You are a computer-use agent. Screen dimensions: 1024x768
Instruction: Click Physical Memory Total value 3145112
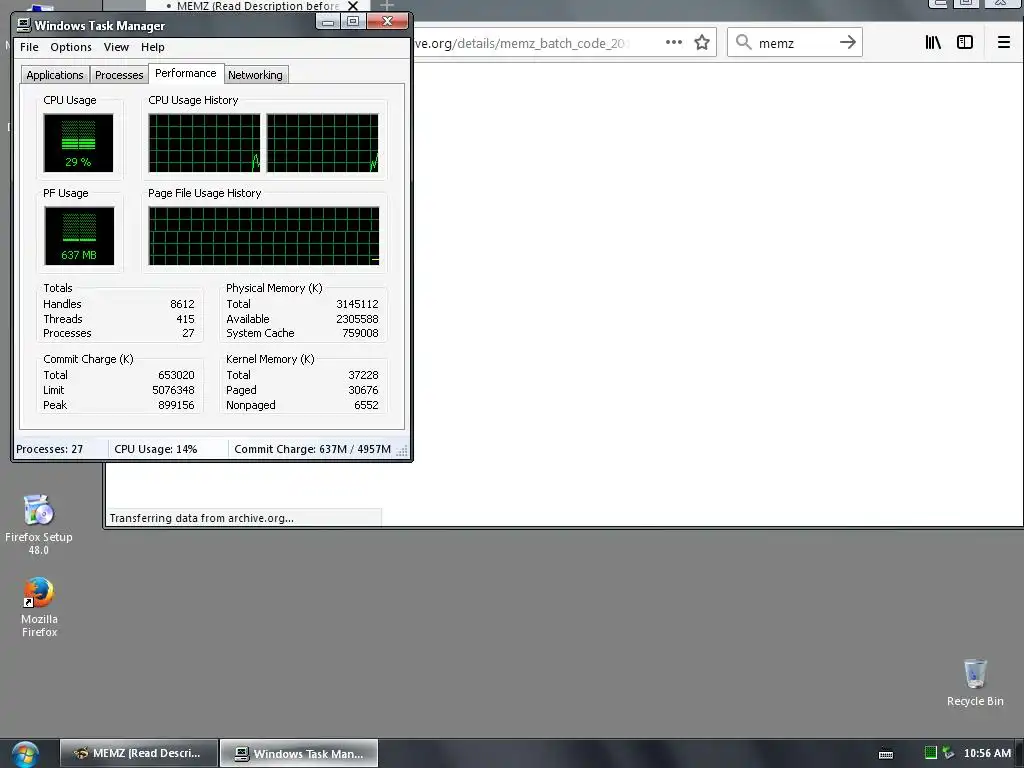357,304
